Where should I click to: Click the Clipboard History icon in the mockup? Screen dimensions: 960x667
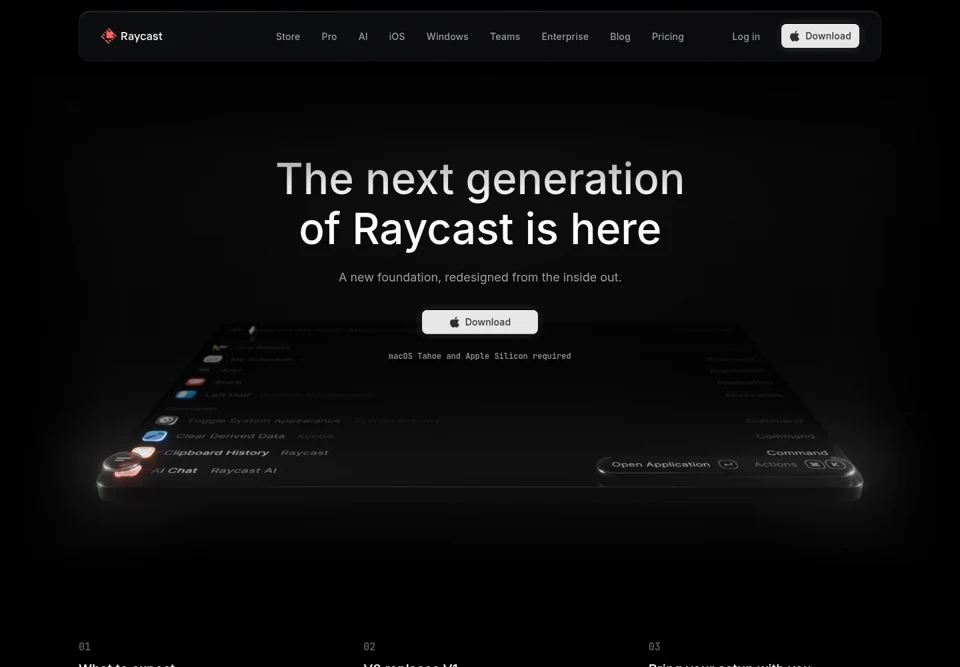[x=143, y=452]
